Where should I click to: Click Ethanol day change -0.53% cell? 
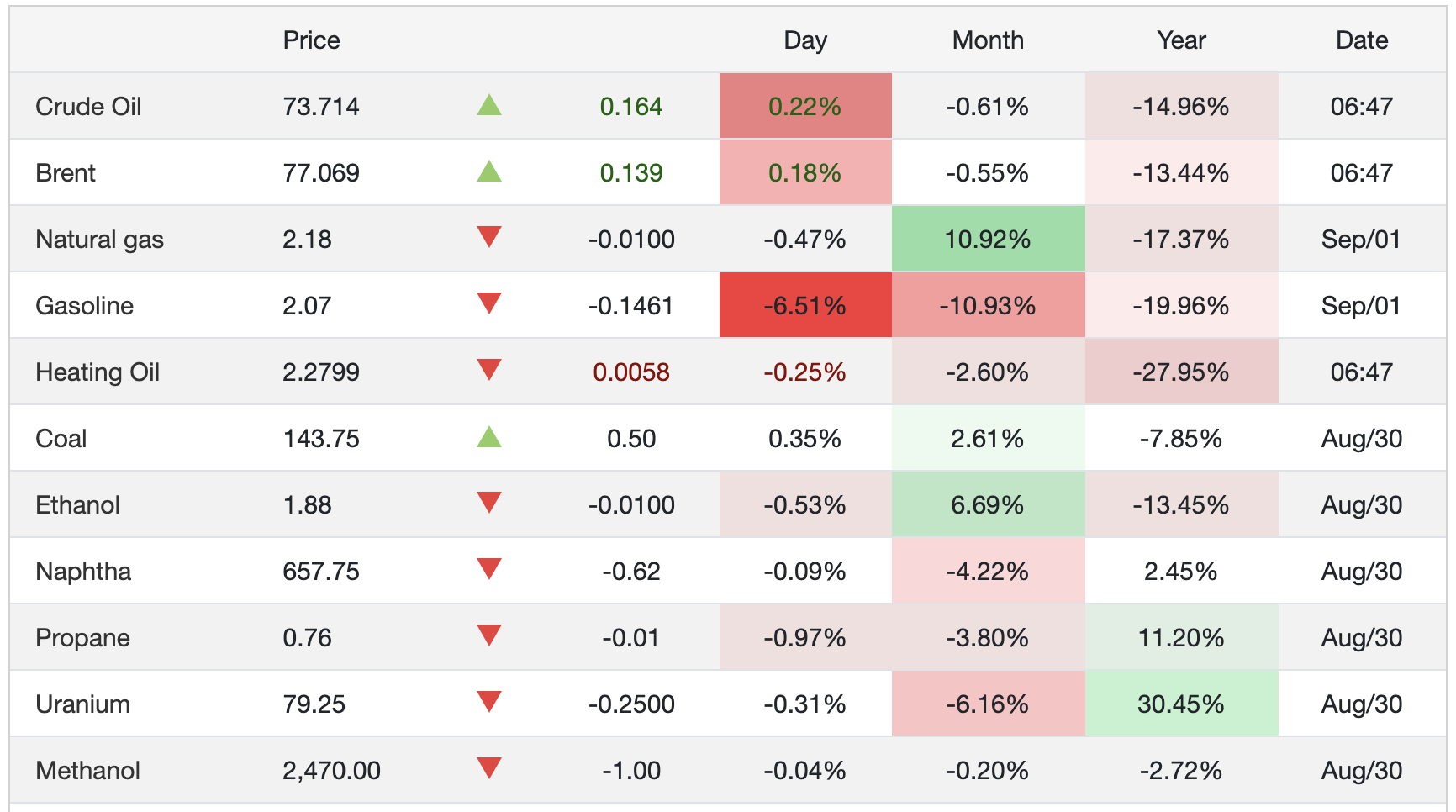[805, 504]
